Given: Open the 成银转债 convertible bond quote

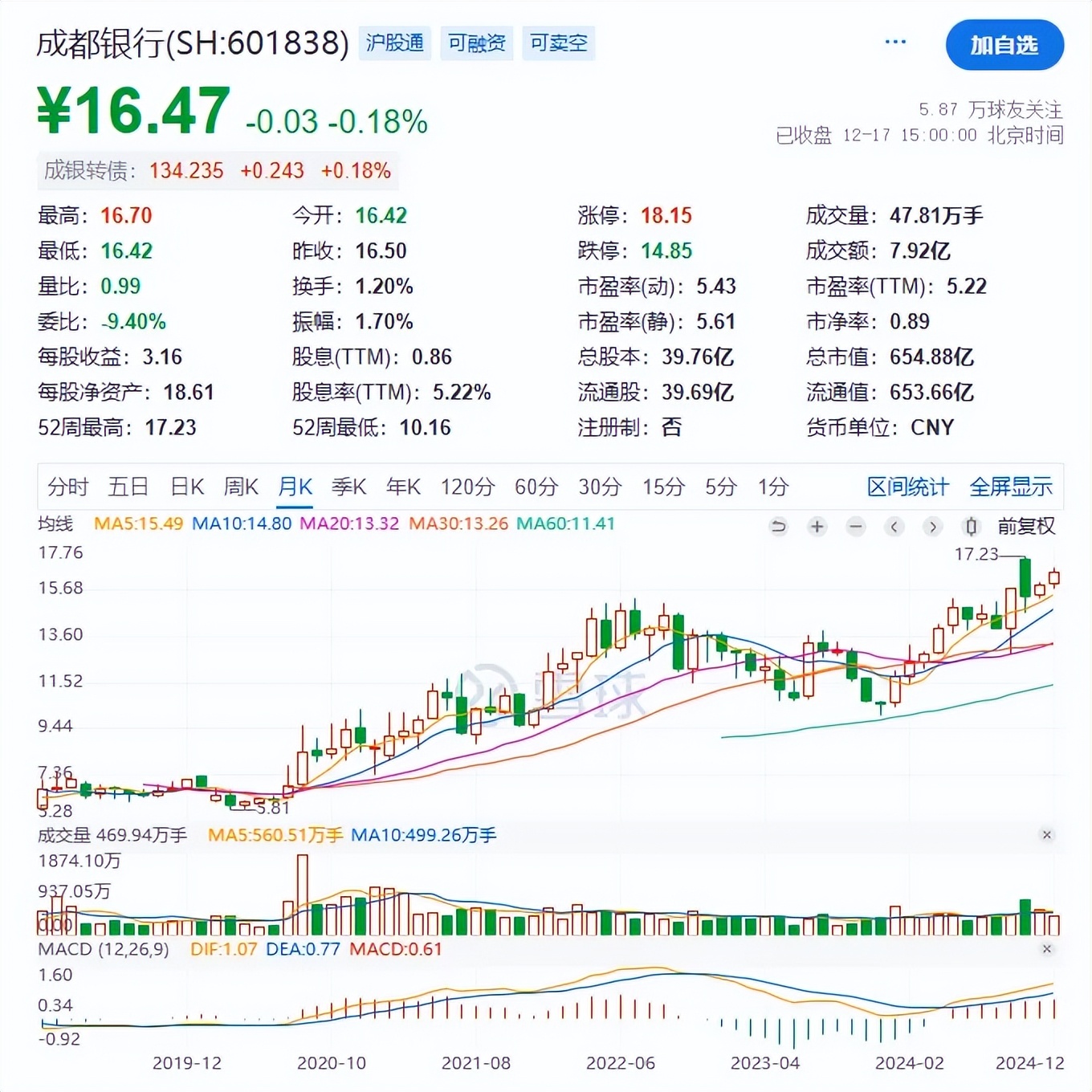Looking at the screenshot, I should coord(217,170).
